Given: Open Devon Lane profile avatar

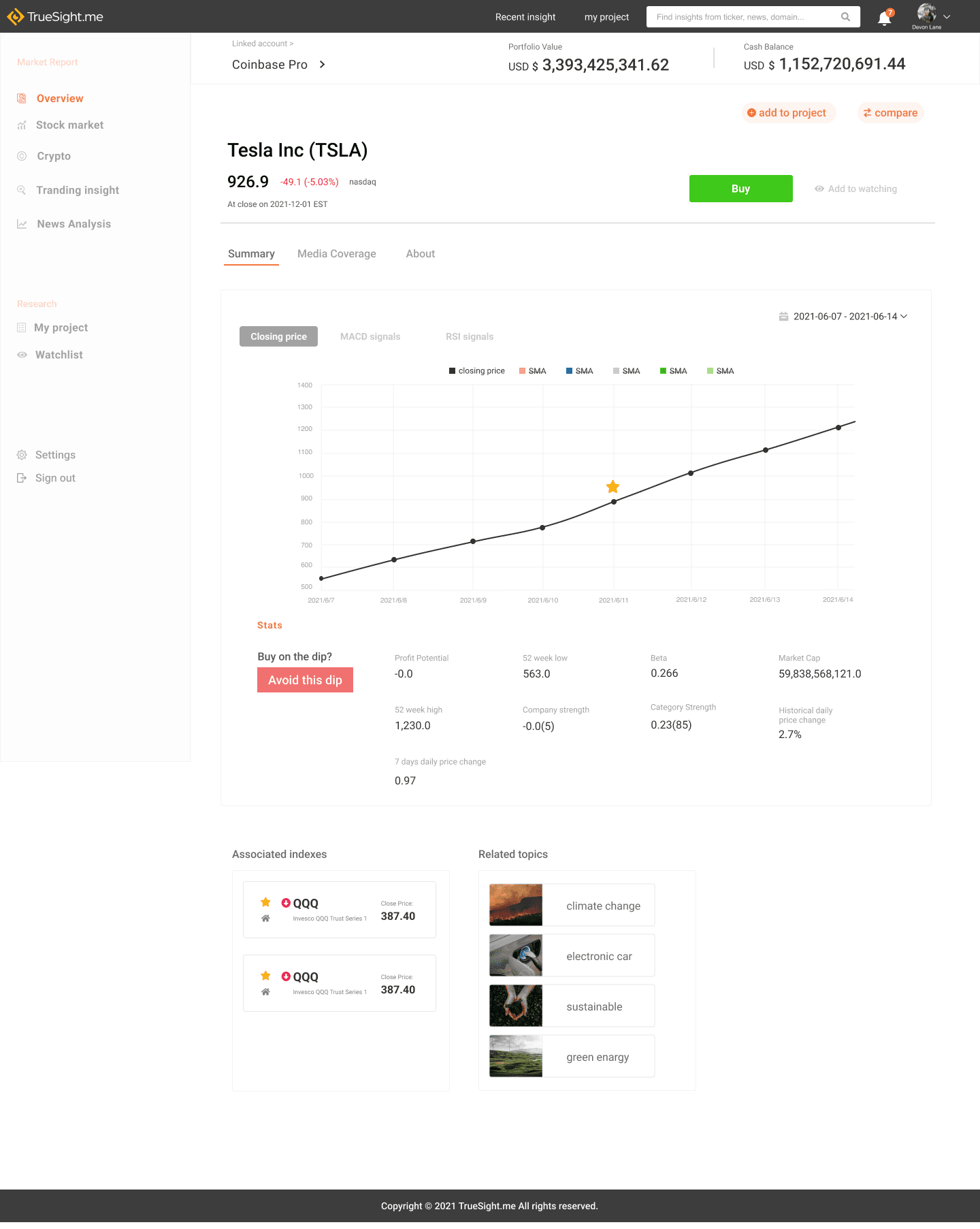Looking at the screenshot, I should point(926,13).
